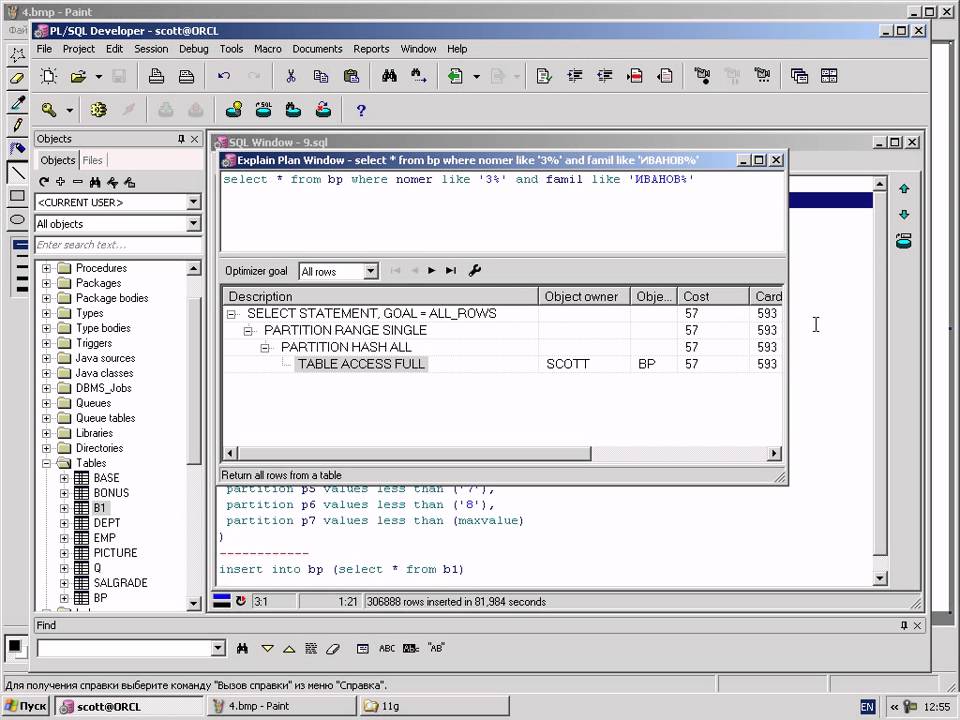960x720 pixels.
Task: Toggle the Find panel pin
Action: point(904,625)
